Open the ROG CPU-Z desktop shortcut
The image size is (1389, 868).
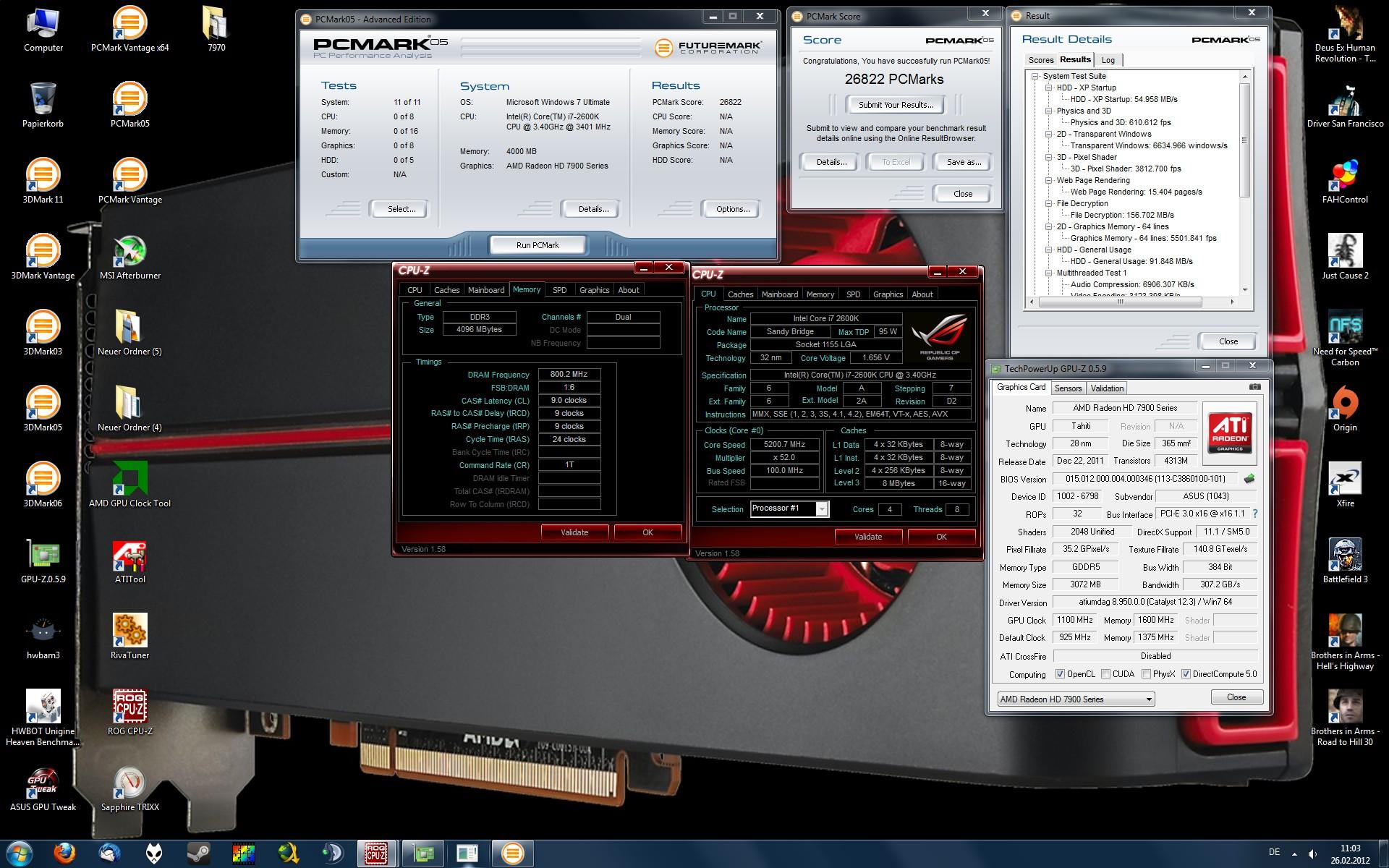(x=130, y=712)
